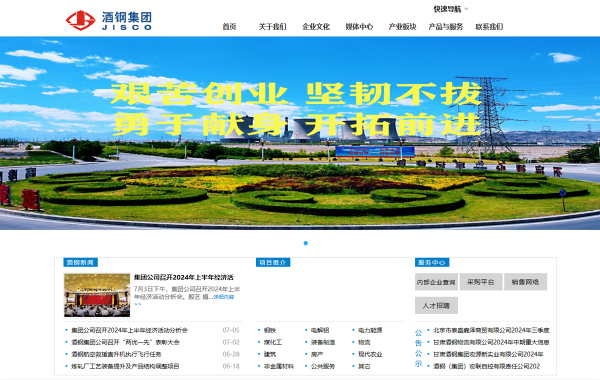Open the 联系我们 menu item
600x380 pixels.
click(489, 26)
